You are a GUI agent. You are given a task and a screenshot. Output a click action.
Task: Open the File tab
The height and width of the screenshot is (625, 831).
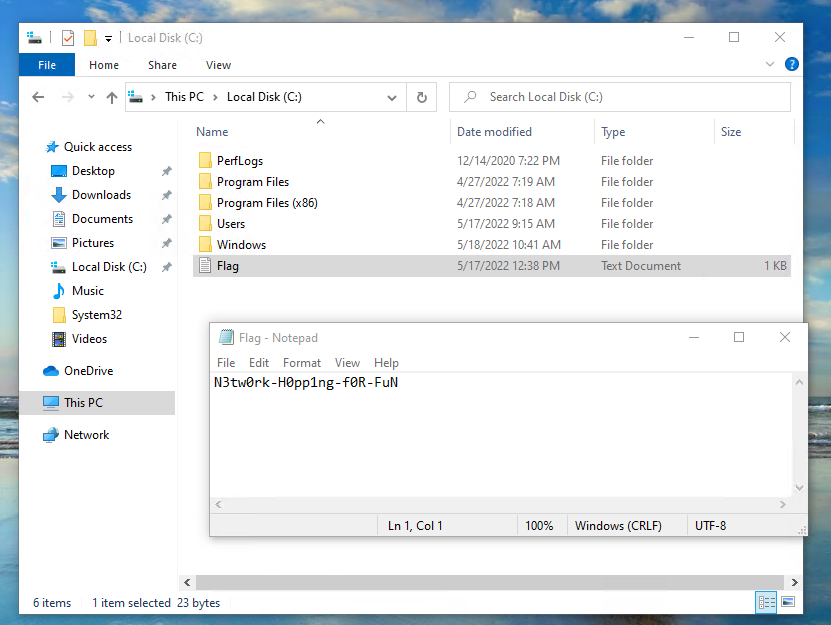click(47, 65)
